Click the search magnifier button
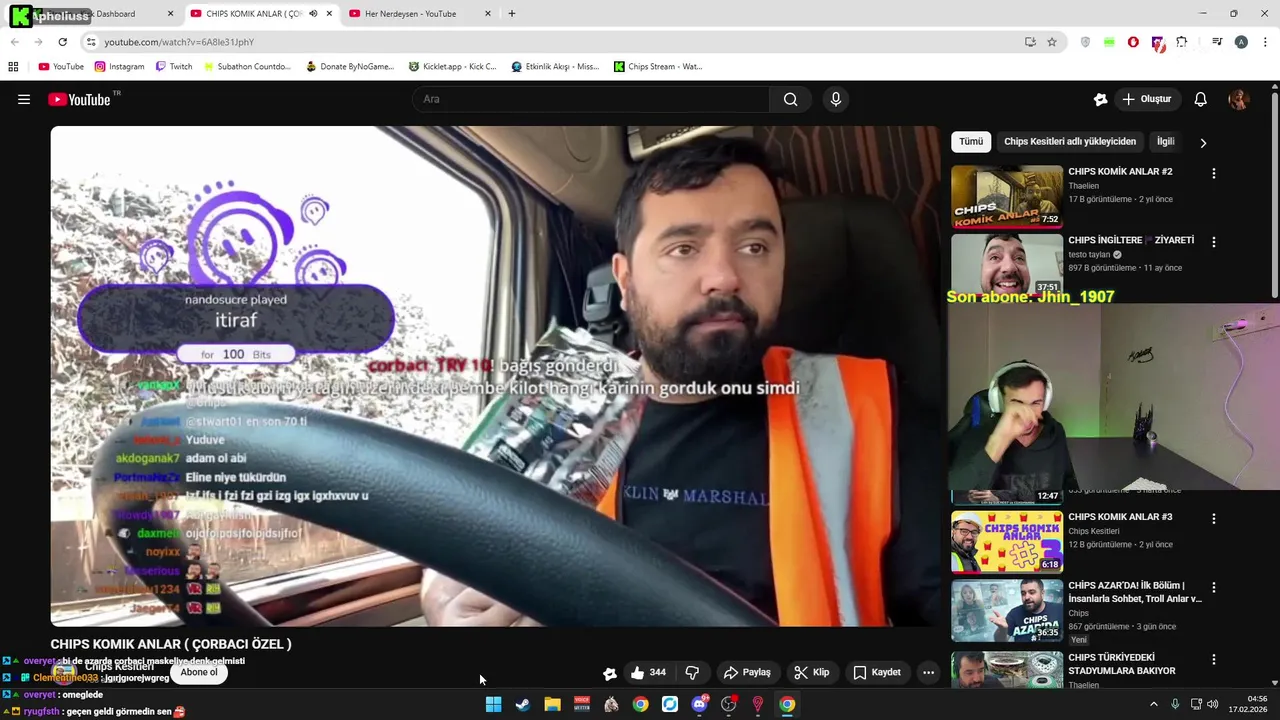The height and width of the screenshot is (720, 1280). point(790,99)
